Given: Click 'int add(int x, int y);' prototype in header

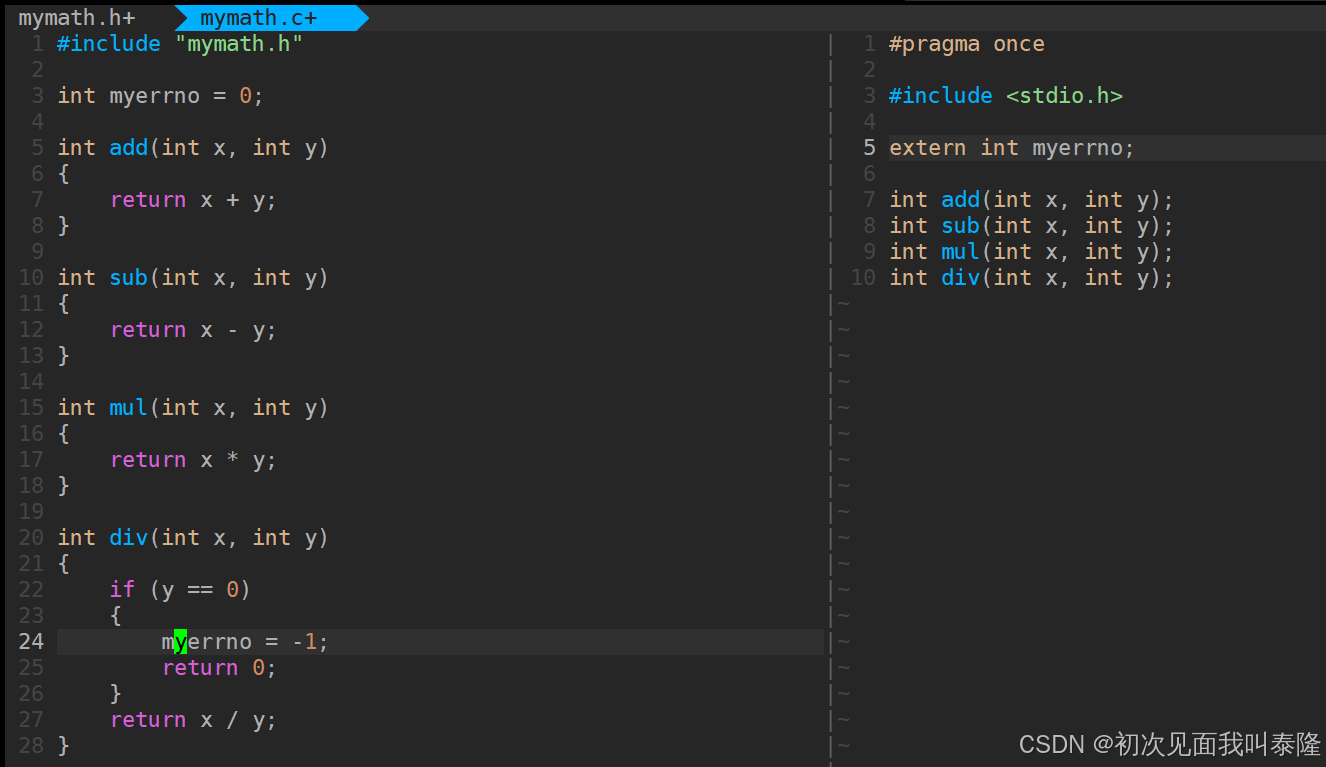Looking at the screenshot, I should tap(1031, 200).
